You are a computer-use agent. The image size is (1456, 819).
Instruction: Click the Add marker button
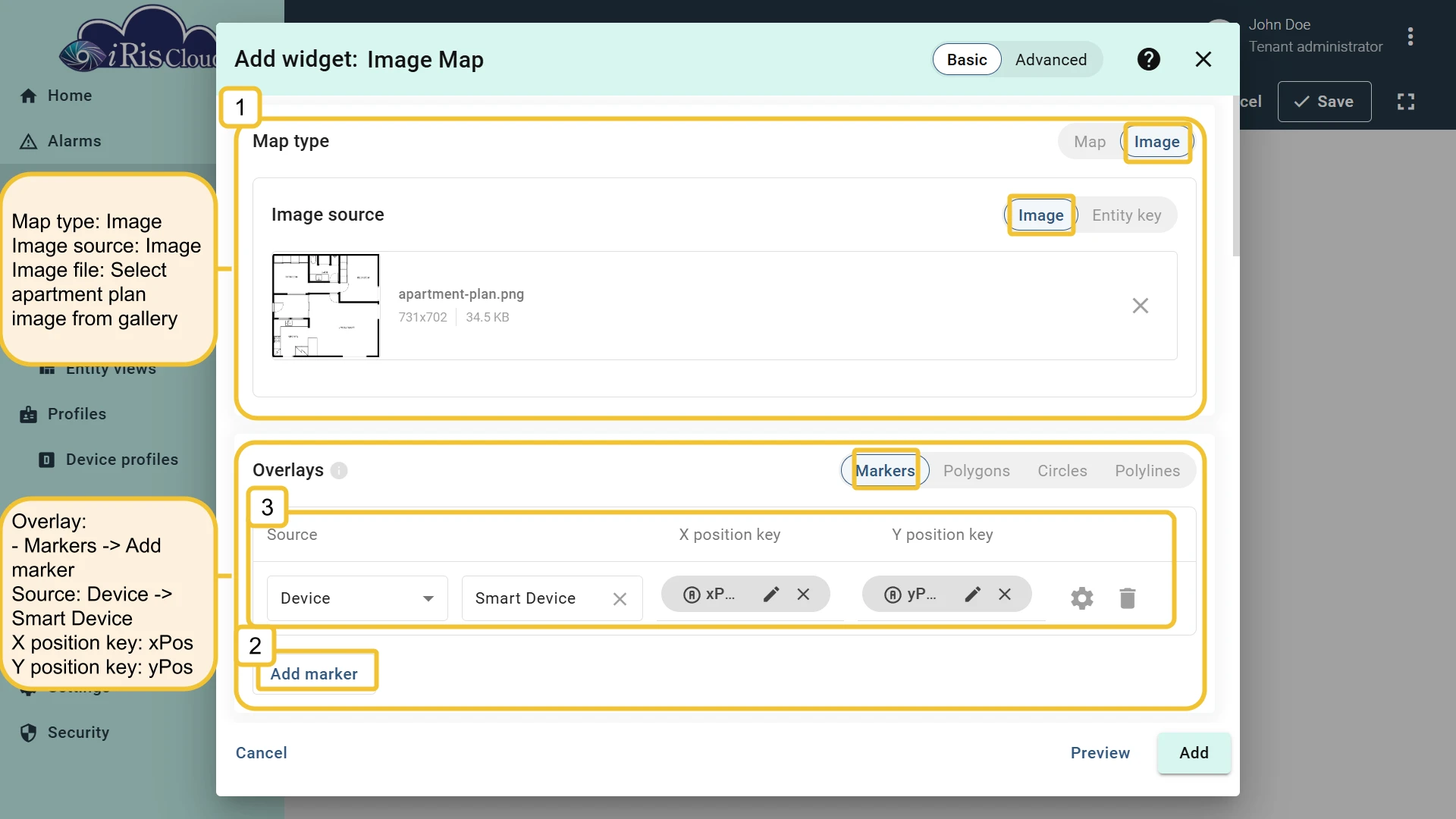click(x=314, y=674)
